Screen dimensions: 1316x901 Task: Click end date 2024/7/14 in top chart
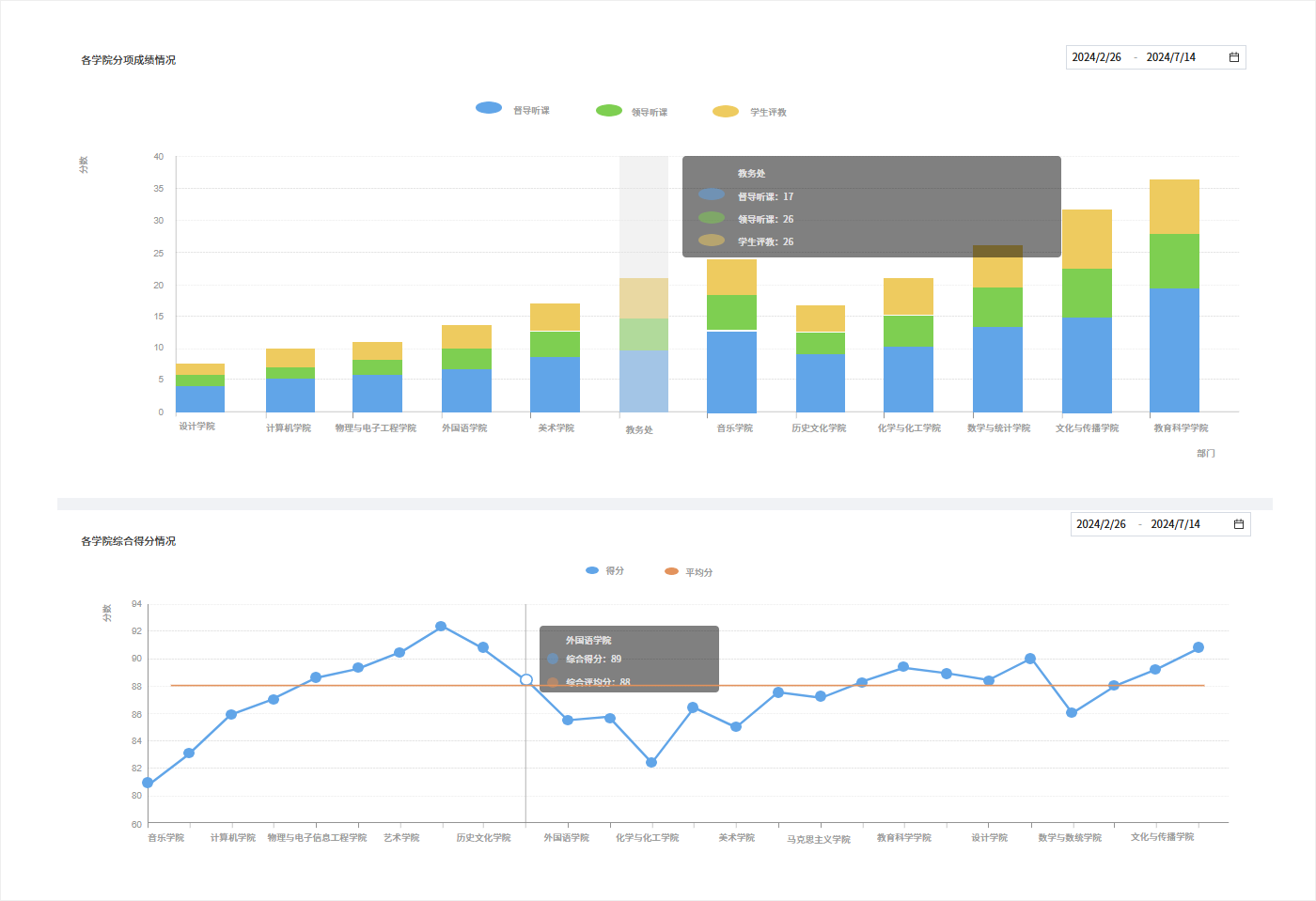pyautogui.click(x=1170, y=57)
